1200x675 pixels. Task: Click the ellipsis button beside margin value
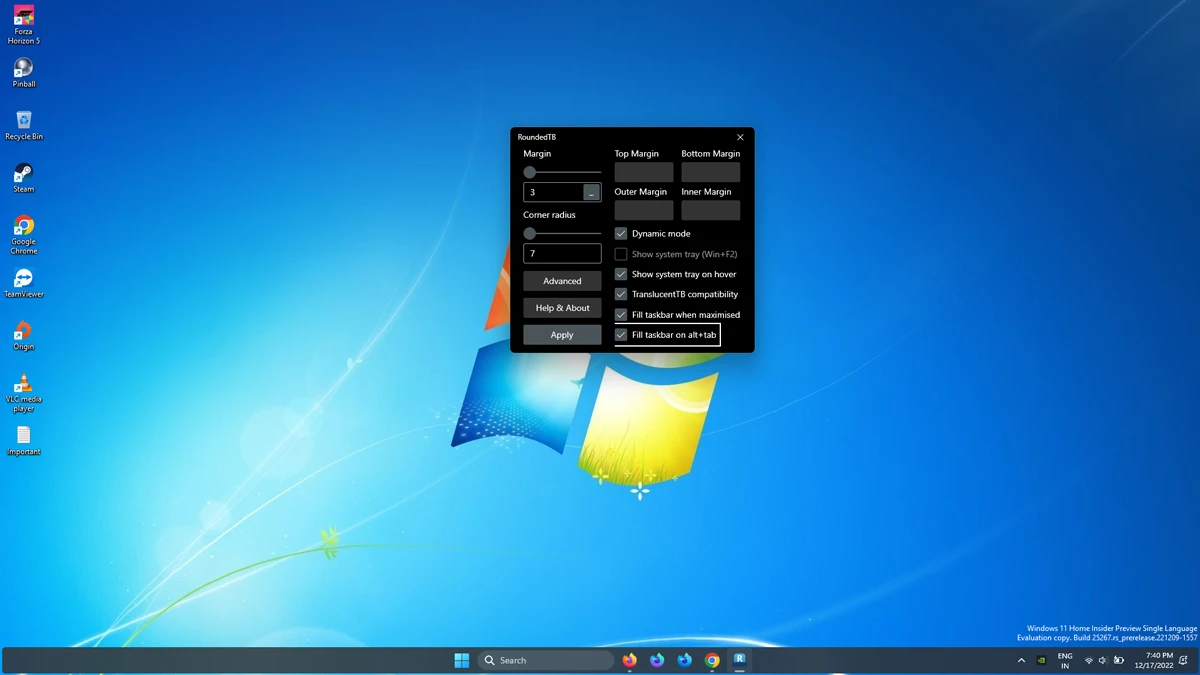(x=591, y=192)
